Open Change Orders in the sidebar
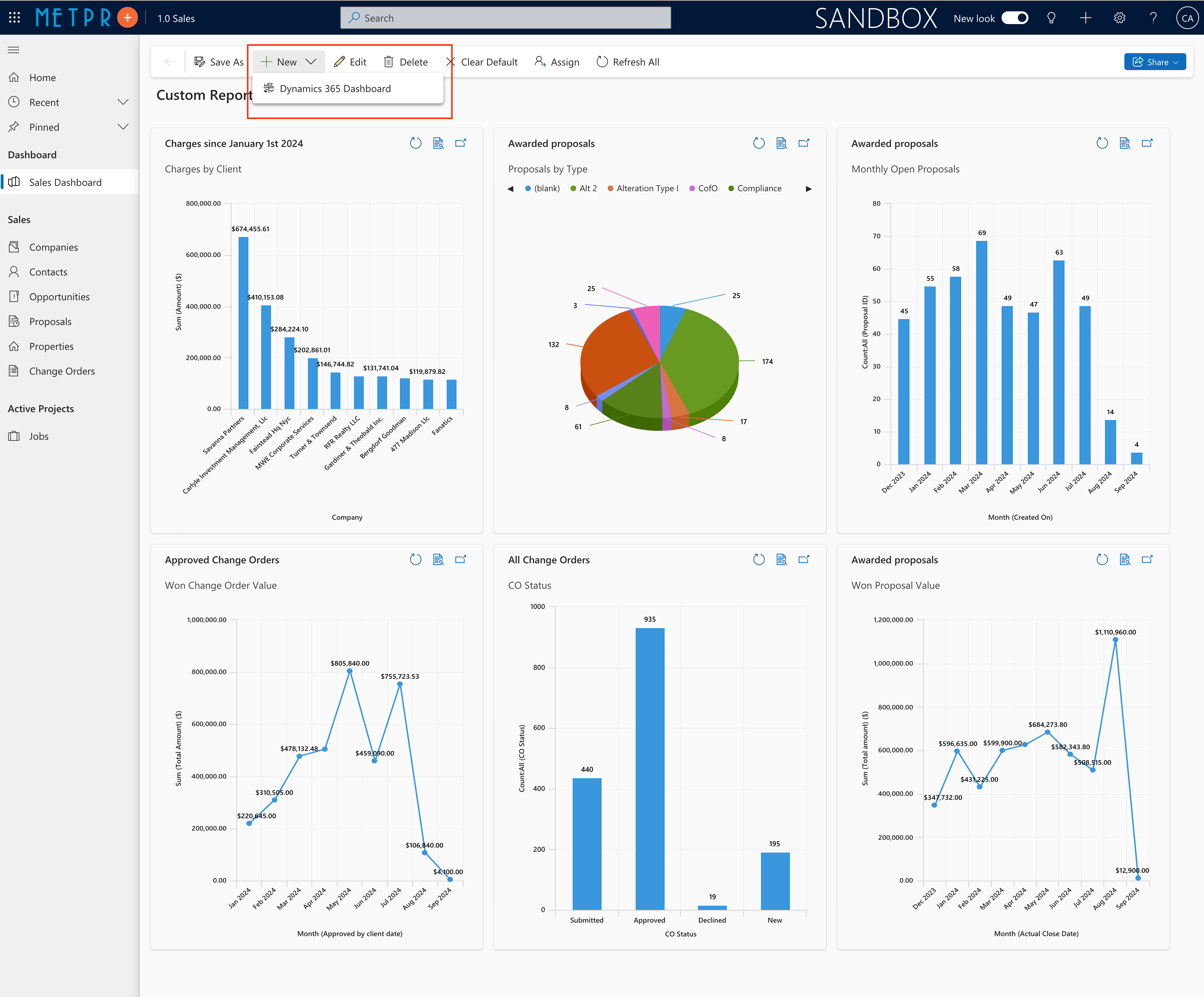The image size is (1204, 997). [x=62, y=371]
